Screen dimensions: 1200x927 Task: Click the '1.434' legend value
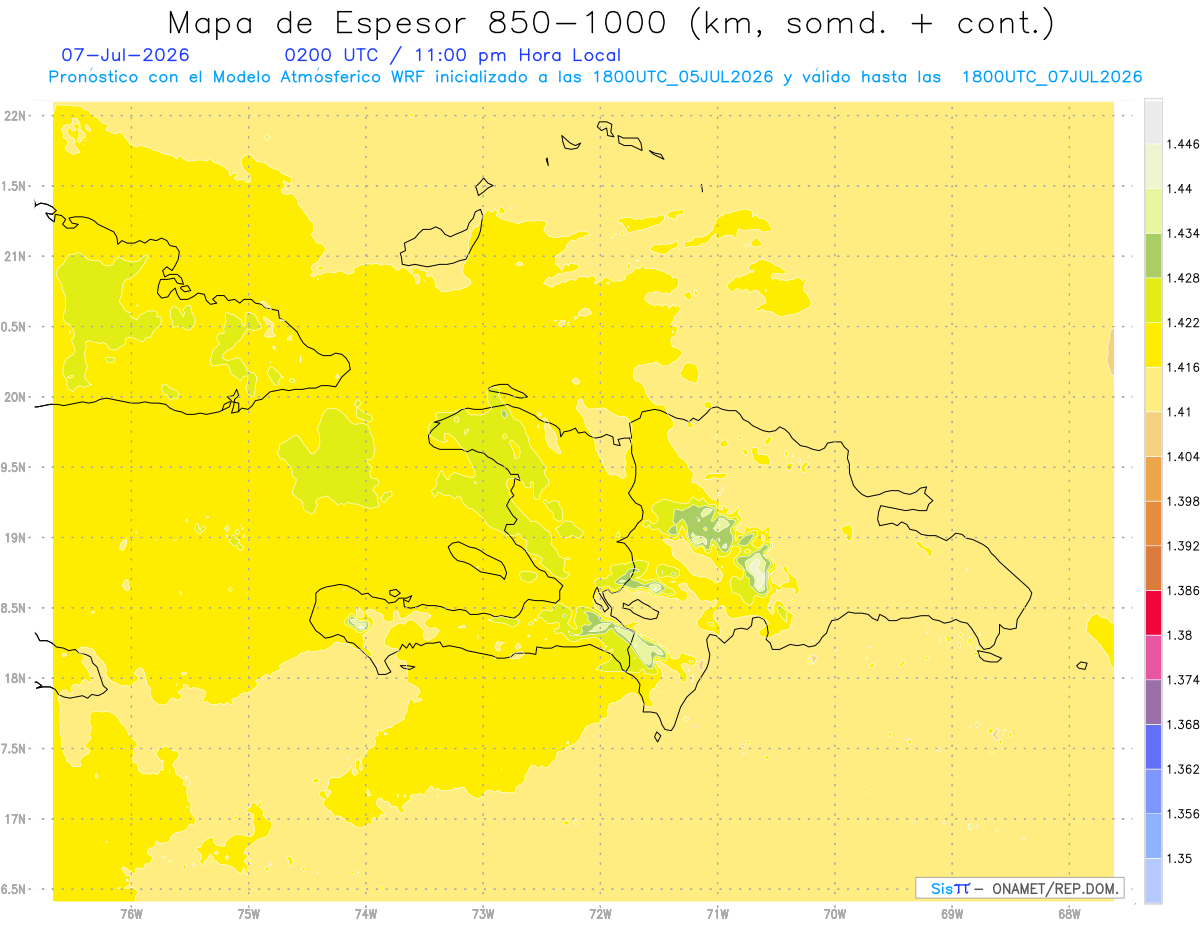point(1181,233)
